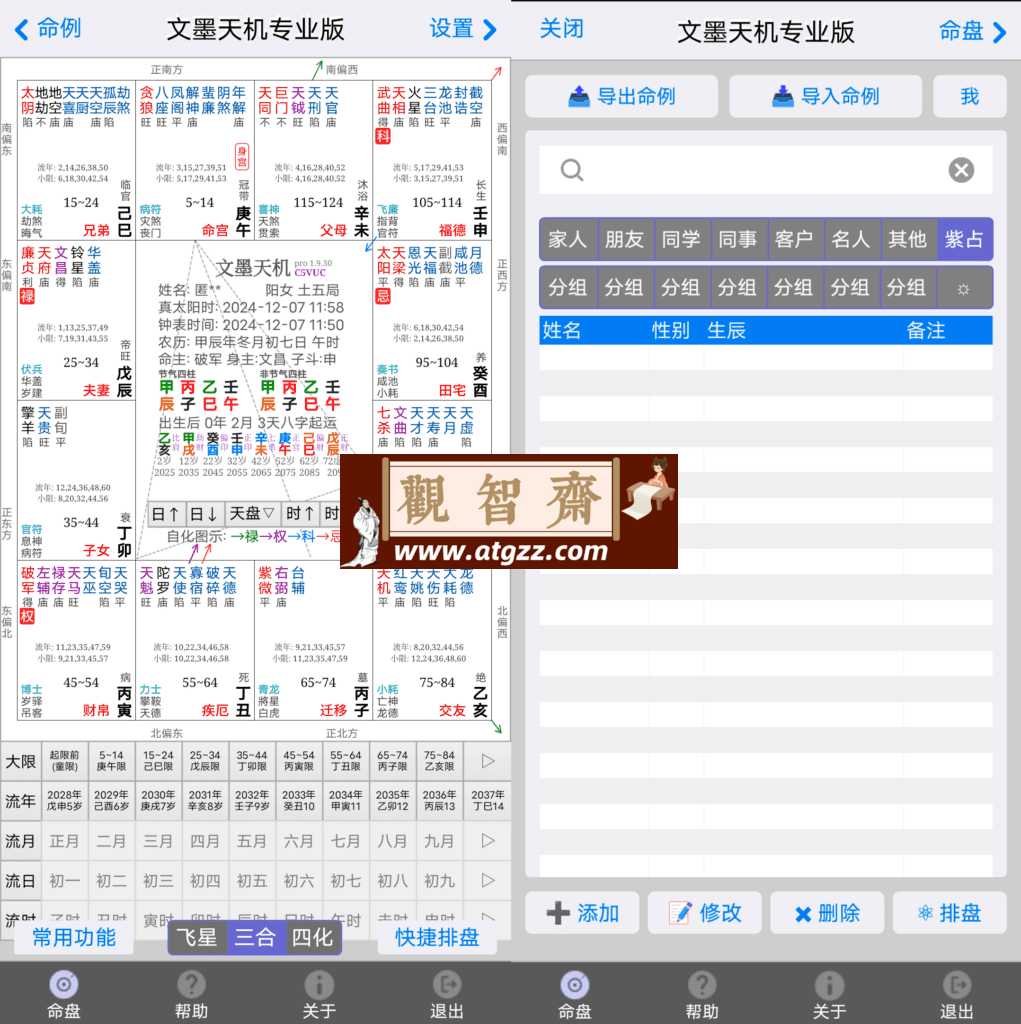Expand 流月 row with right arrow
Viewport: 1021px width, 1024px height.
click(487, 840)
